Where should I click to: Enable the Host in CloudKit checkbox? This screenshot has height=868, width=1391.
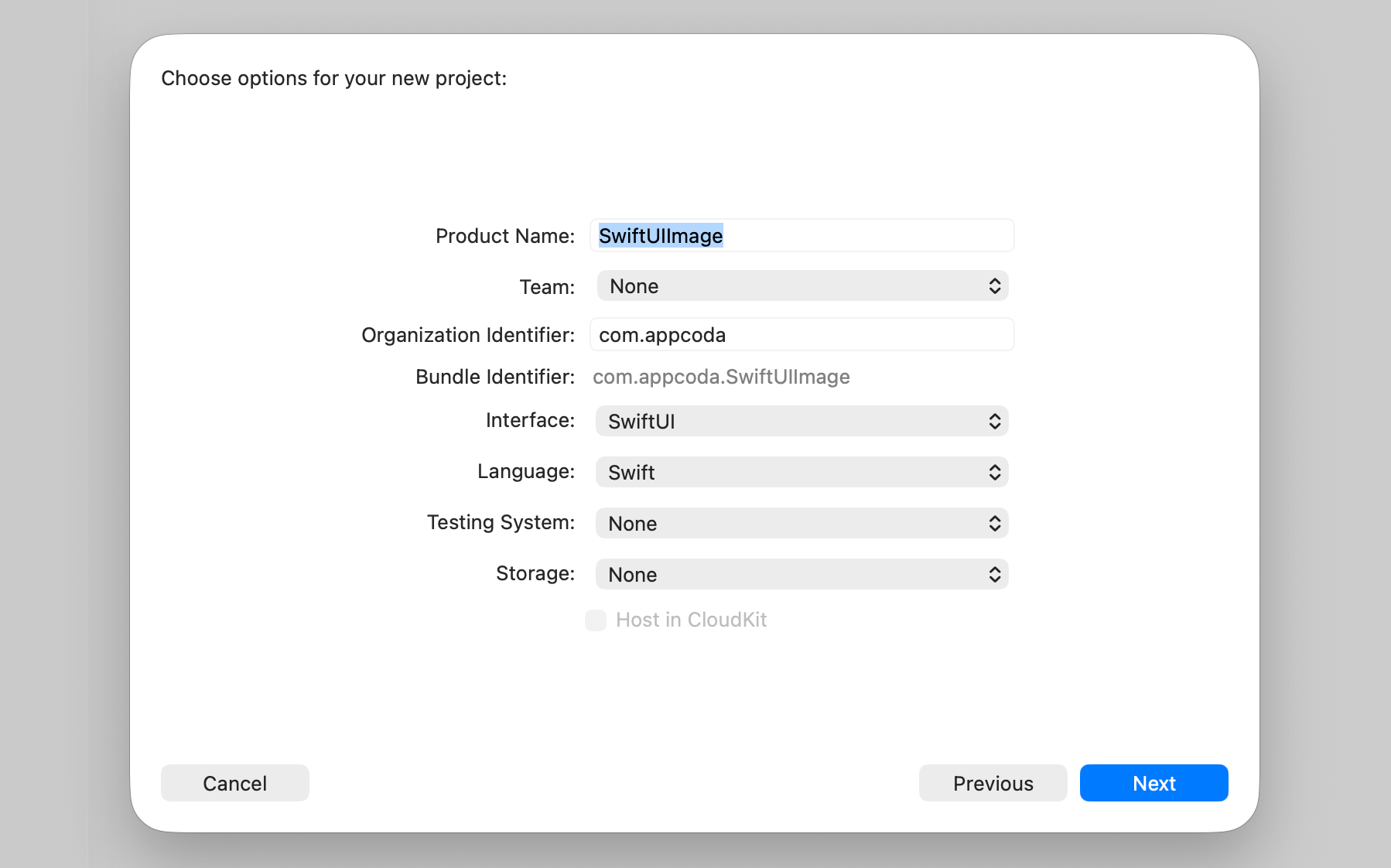pos(596,620)
